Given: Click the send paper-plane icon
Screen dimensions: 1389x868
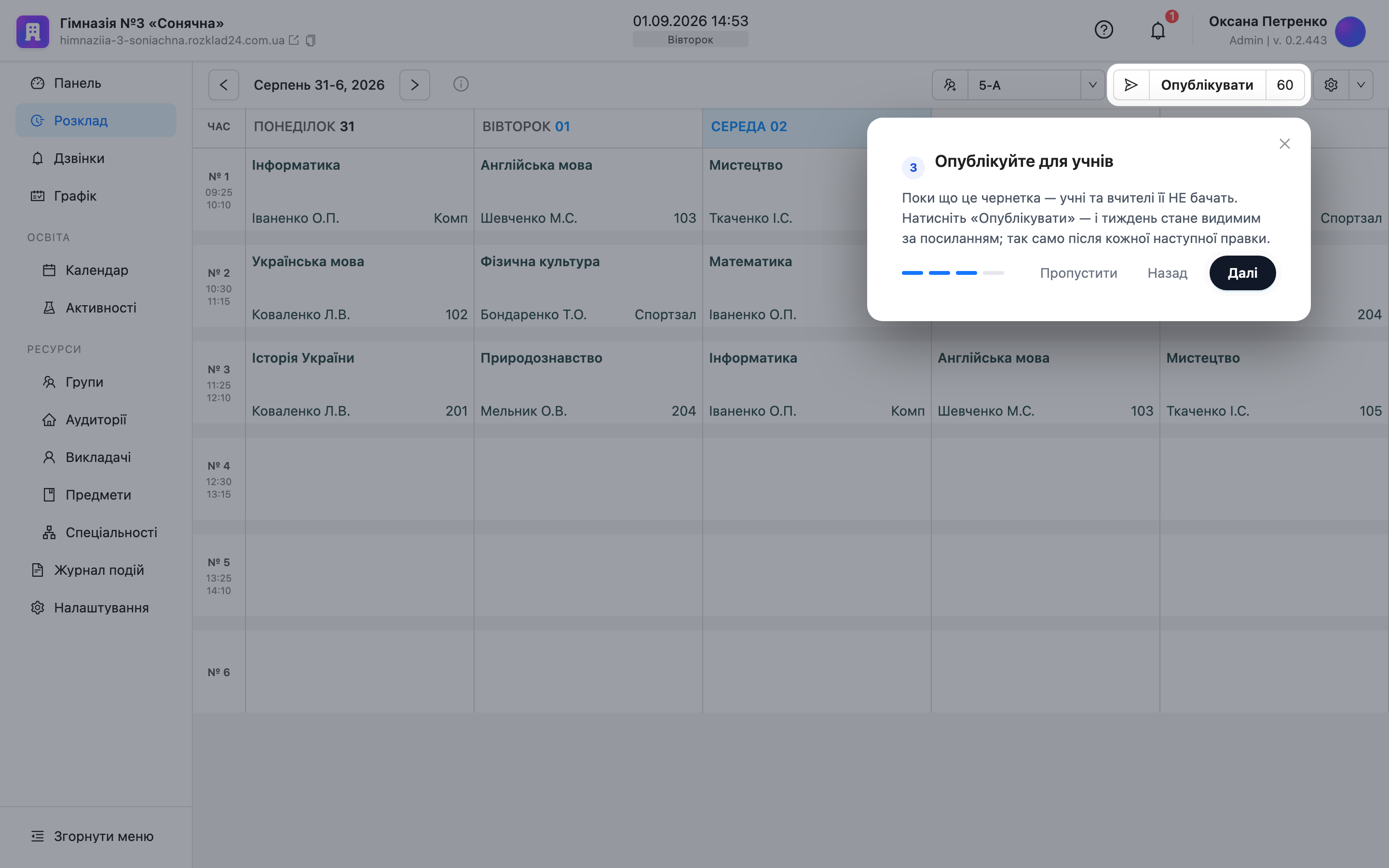Looking at the screenshot, I should (x=1130, y=85).
